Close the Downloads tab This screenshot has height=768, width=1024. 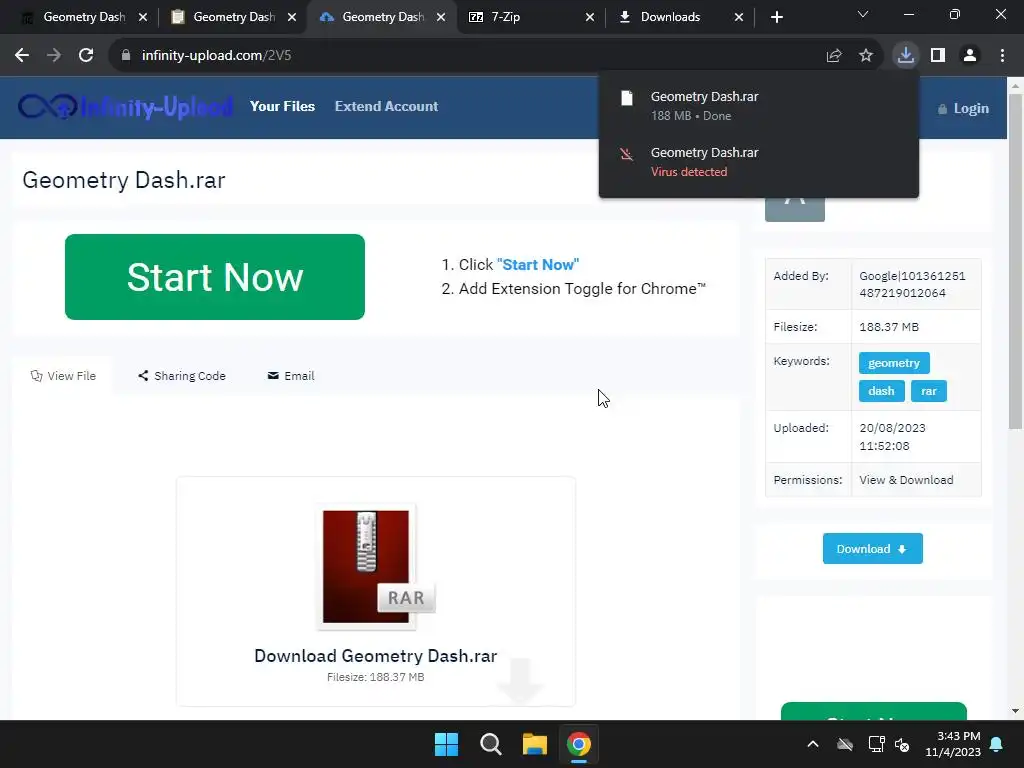point(739,17)
